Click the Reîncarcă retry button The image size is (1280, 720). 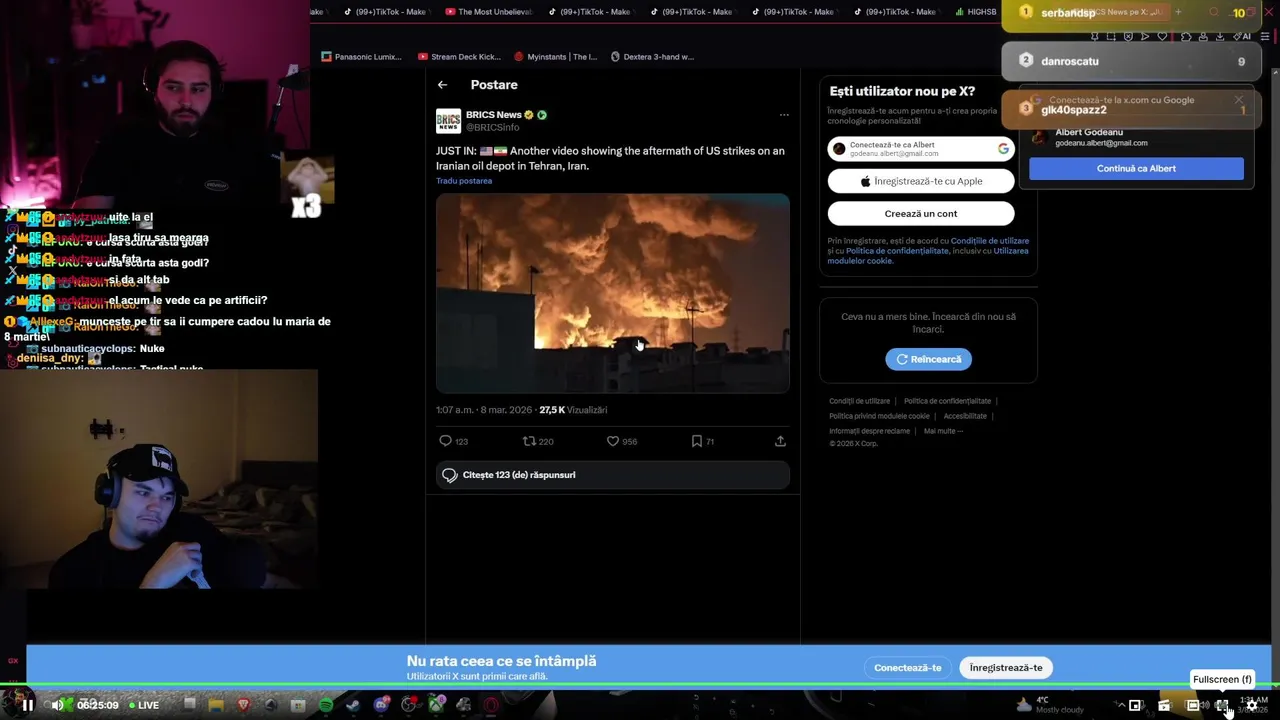(x=928, y=359)
